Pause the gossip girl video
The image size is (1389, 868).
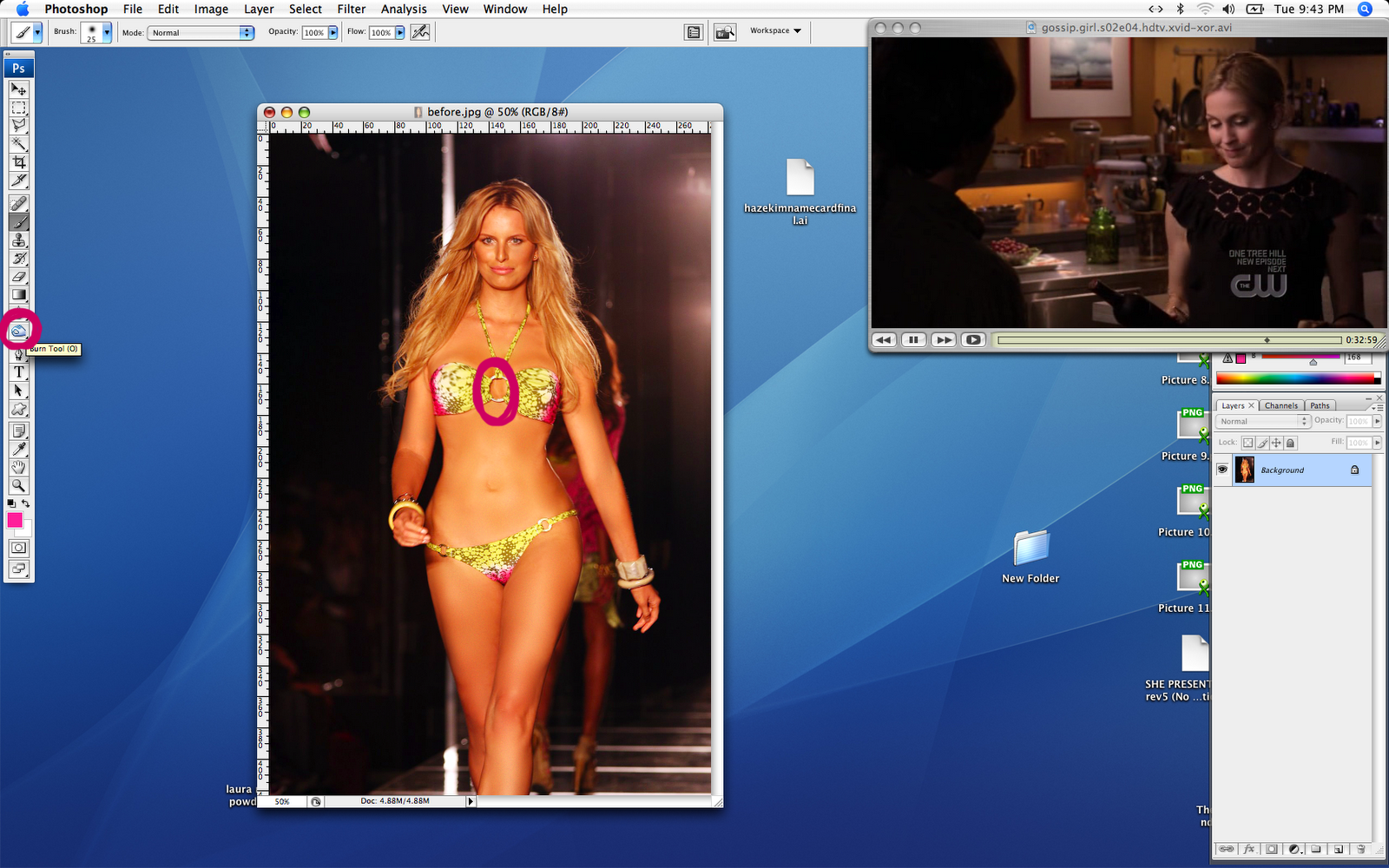coord(913,339)
